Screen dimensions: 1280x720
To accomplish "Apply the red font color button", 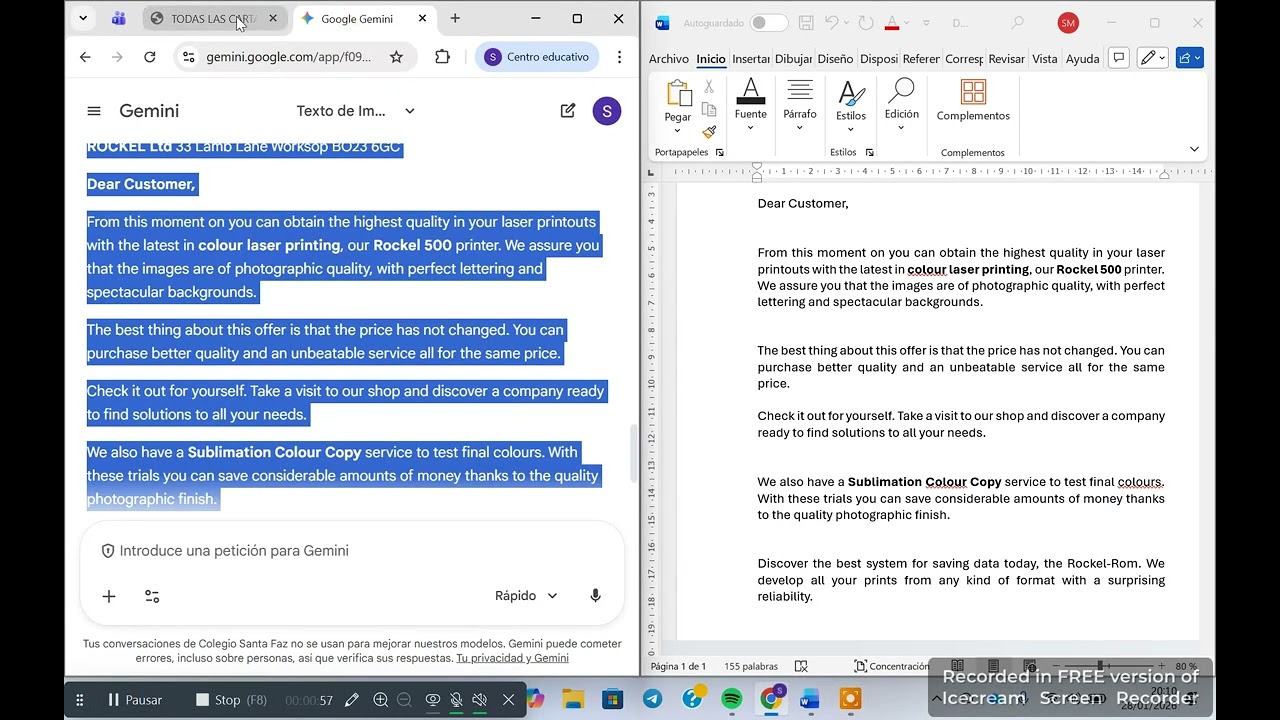I will (893, 23).
